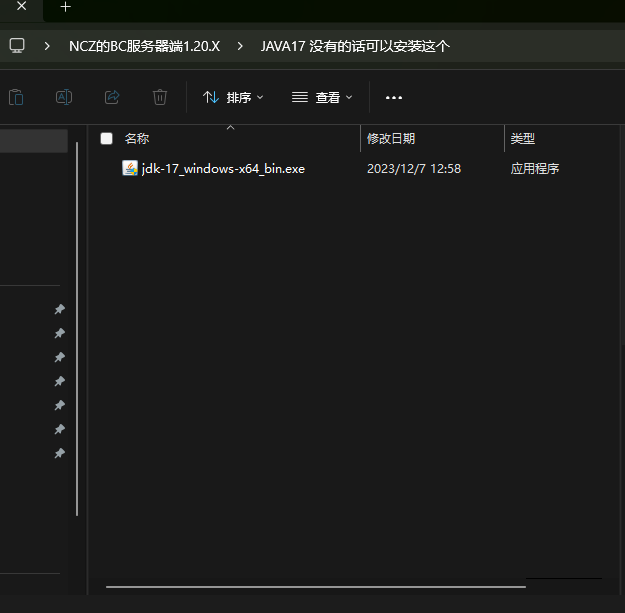Click the first pin icon in navigation pane
Viewport: 625px width, 613px height.
[60, 309]
